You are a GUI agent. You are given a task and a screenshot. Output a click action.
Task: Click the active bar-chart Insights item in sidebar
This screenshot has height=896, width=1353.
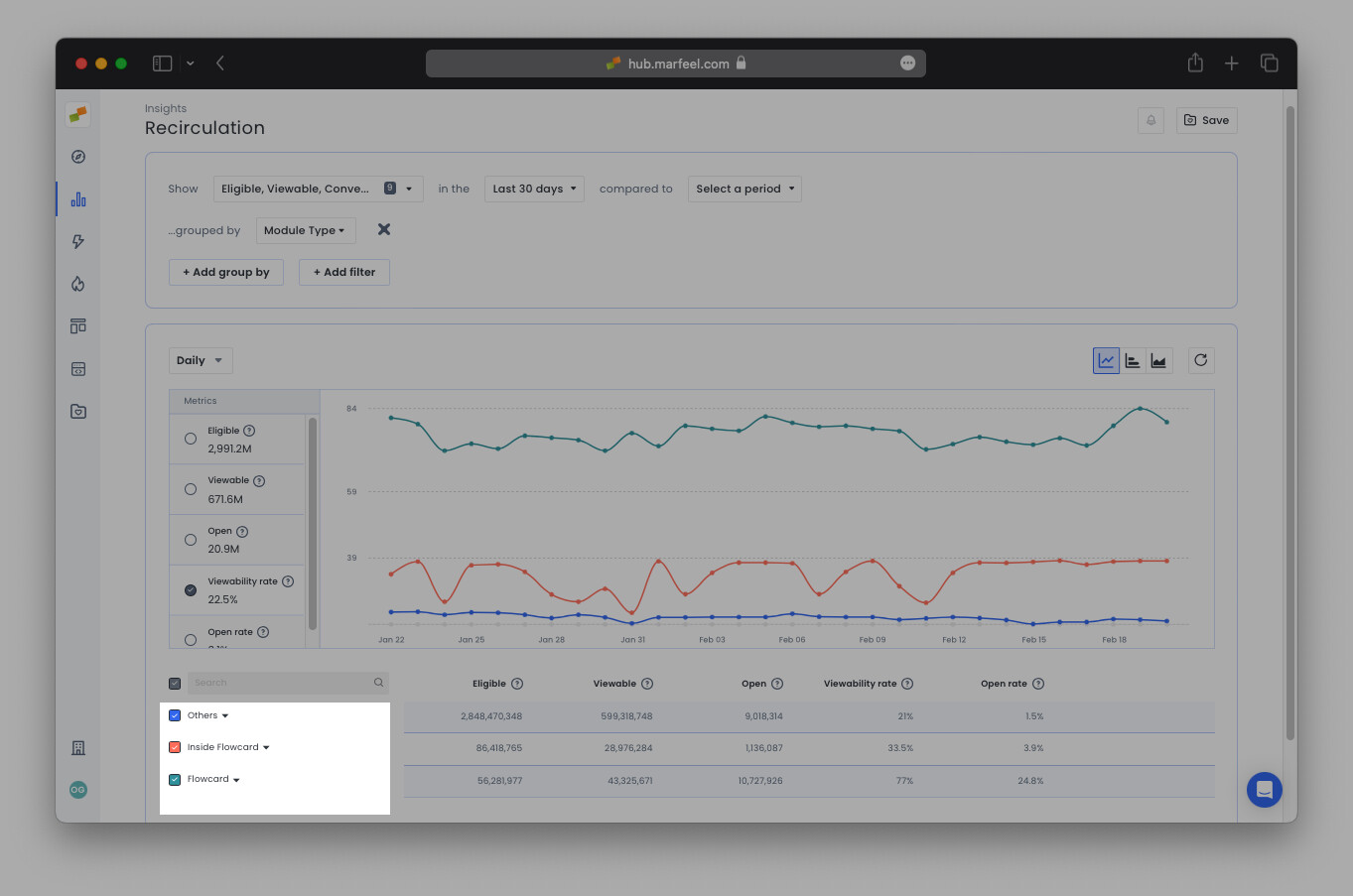click(x=77, y=198)
